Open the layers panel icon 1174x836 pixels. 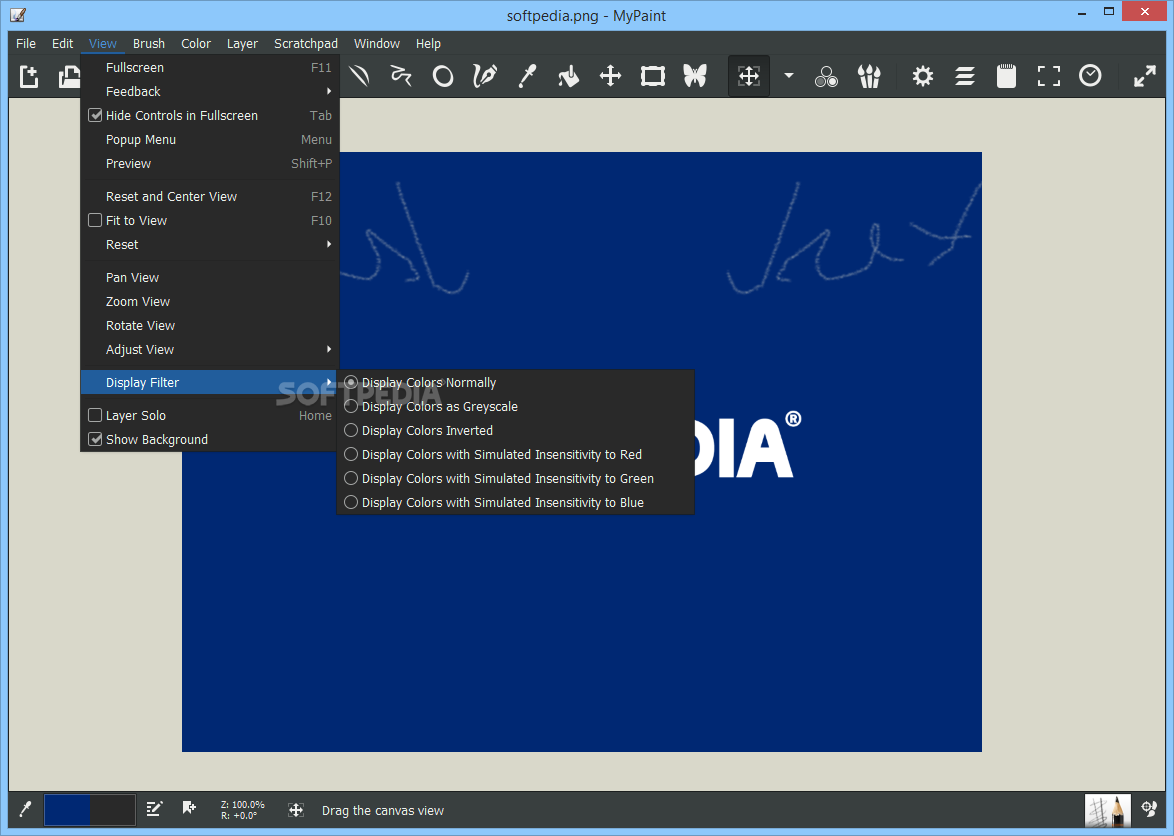tap(964, 76)
